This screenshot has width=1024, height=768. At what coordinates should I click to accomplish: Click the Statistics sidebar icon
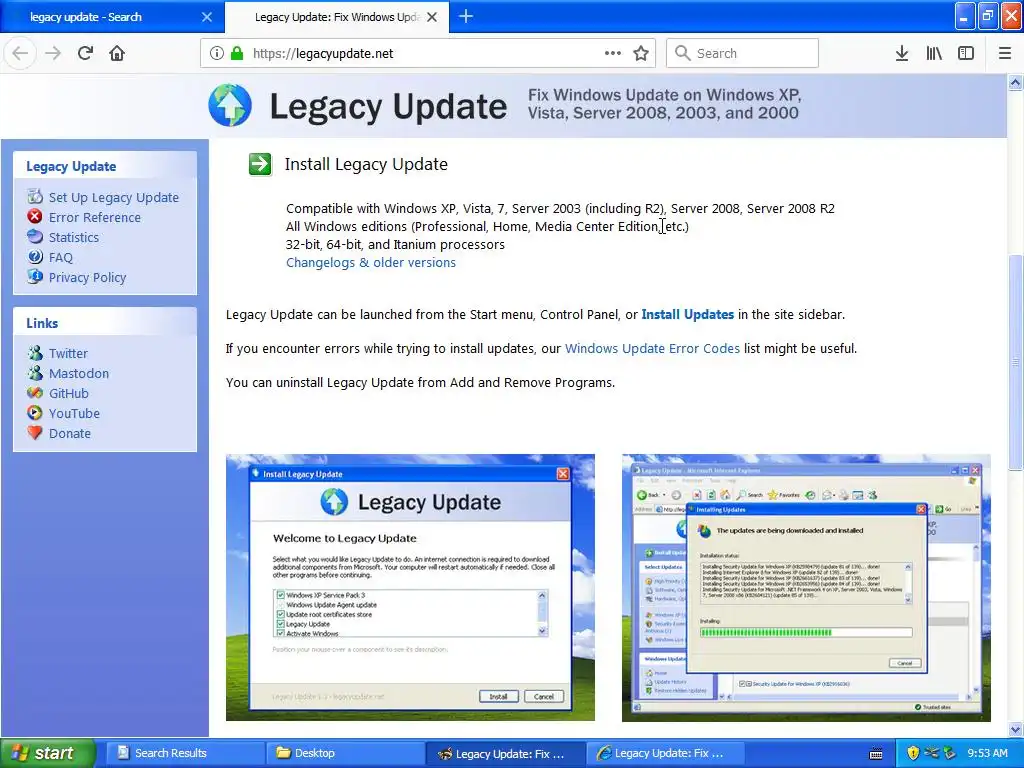click(35, 236)
